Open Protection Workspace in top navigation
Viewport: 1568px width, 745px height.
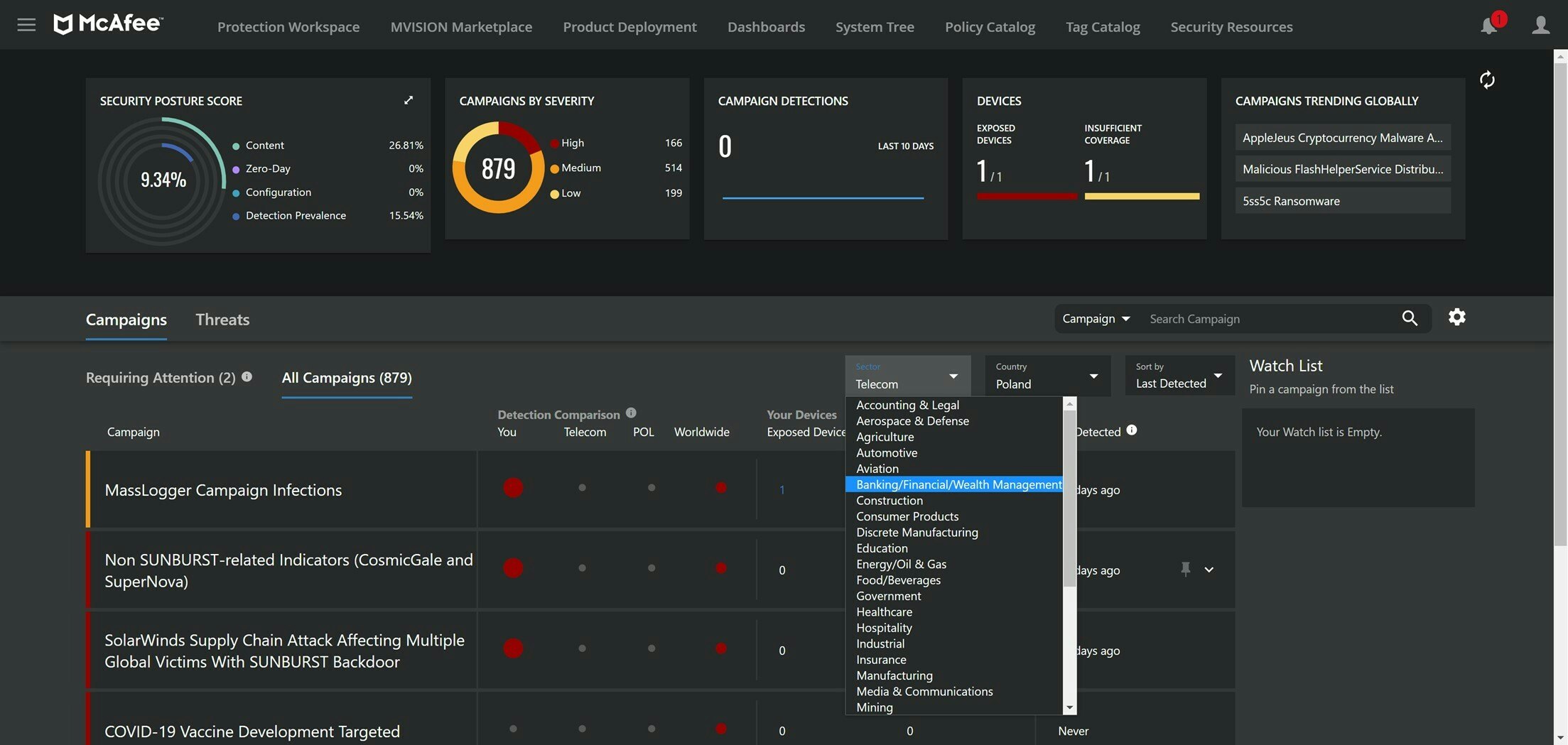[x=288, y=27]
